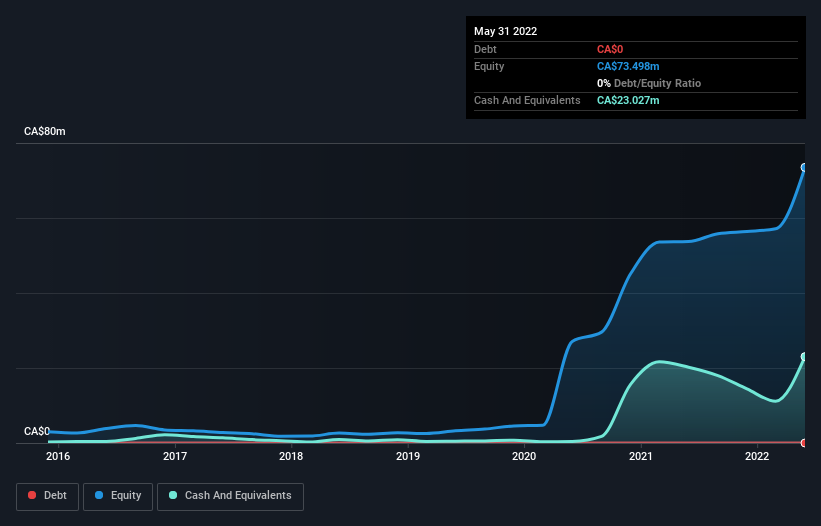This screenshot has height=526, width=821.
Task: Click the teal Cash And Equivalents legend dot
Action: [x=173, y=495]
